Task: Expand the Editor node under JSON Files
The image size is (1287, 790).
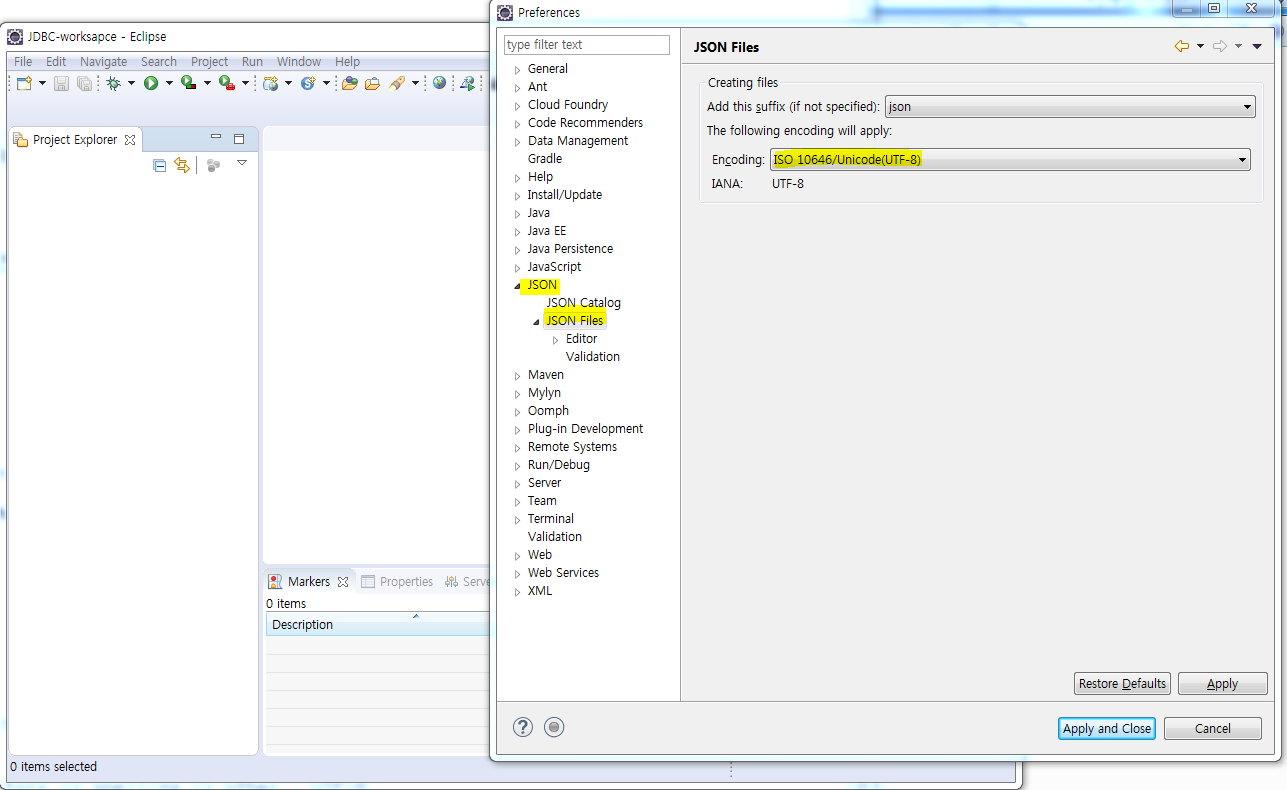Action: pyautogui.click(x=556, y=339)
